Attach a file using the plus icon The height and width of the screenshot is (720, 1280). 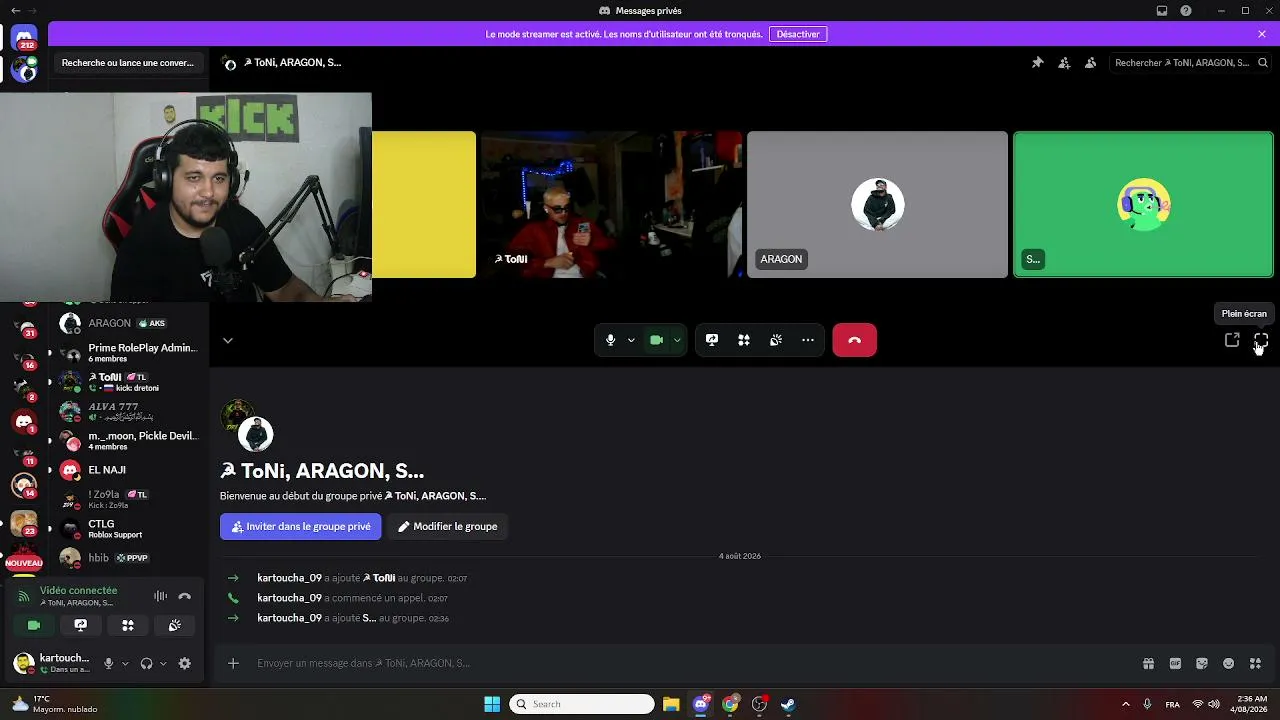pyautogui.click(x=233, y=663)
